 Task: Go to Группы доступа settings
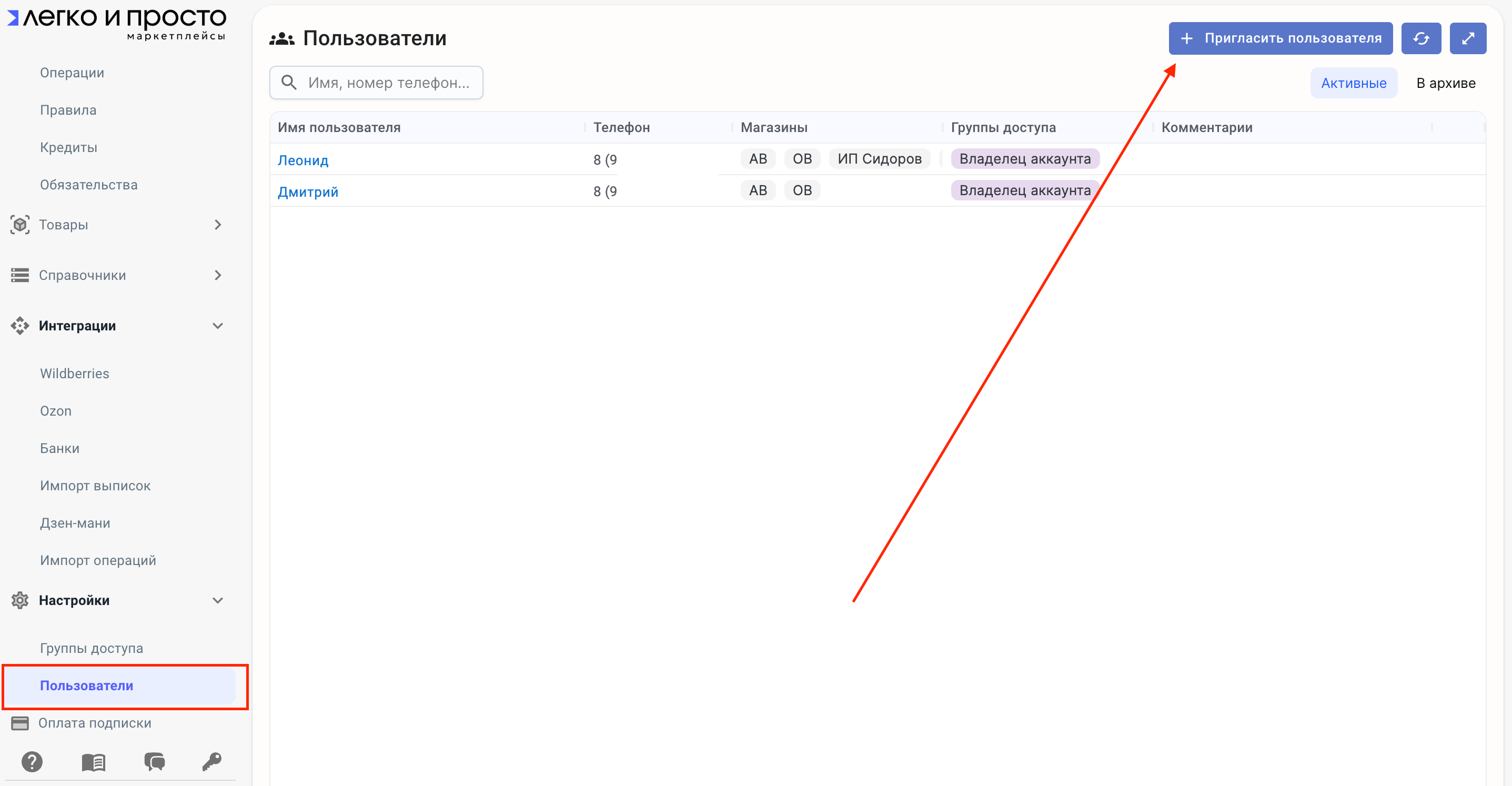[92, 648]
